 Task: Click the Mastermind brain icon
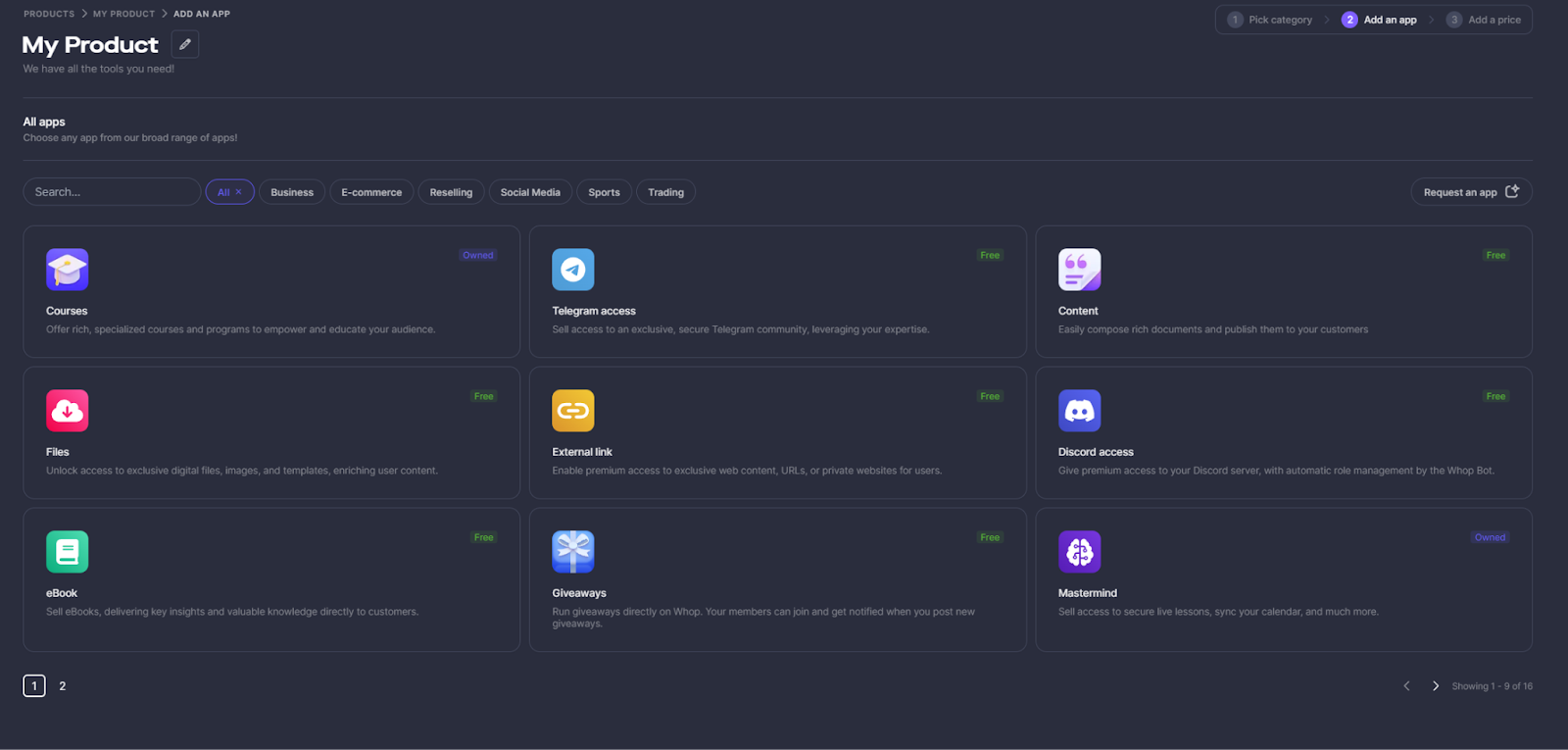(1079, 552)
